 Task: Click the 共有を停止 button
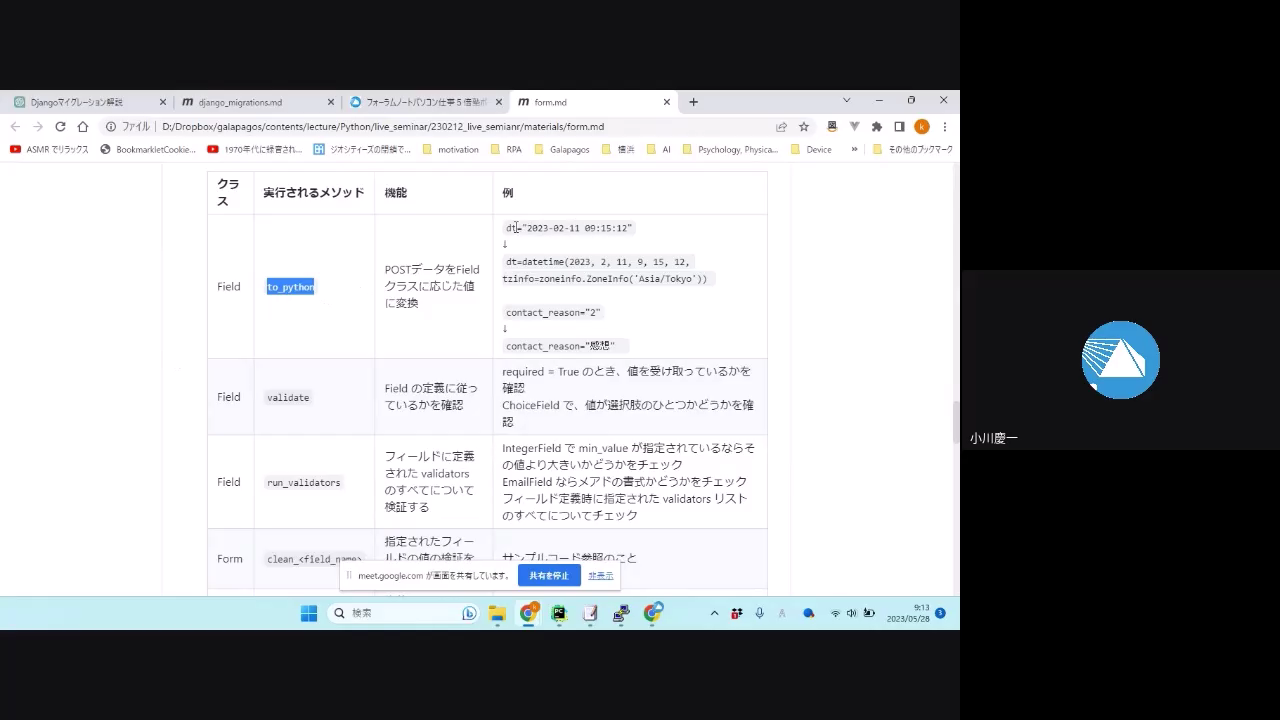coord(549,576)
